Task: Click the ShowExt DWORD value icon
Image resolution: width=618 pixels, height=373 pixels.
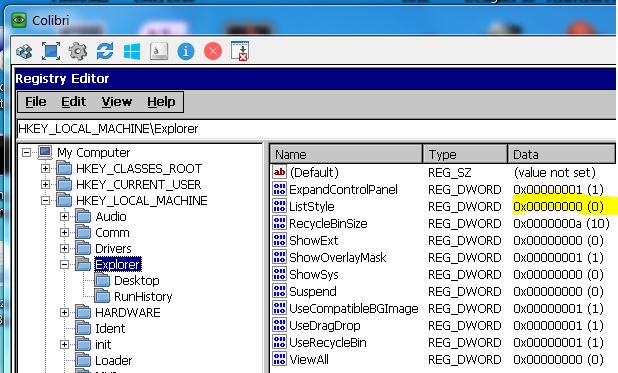Action: pos(279,240)
